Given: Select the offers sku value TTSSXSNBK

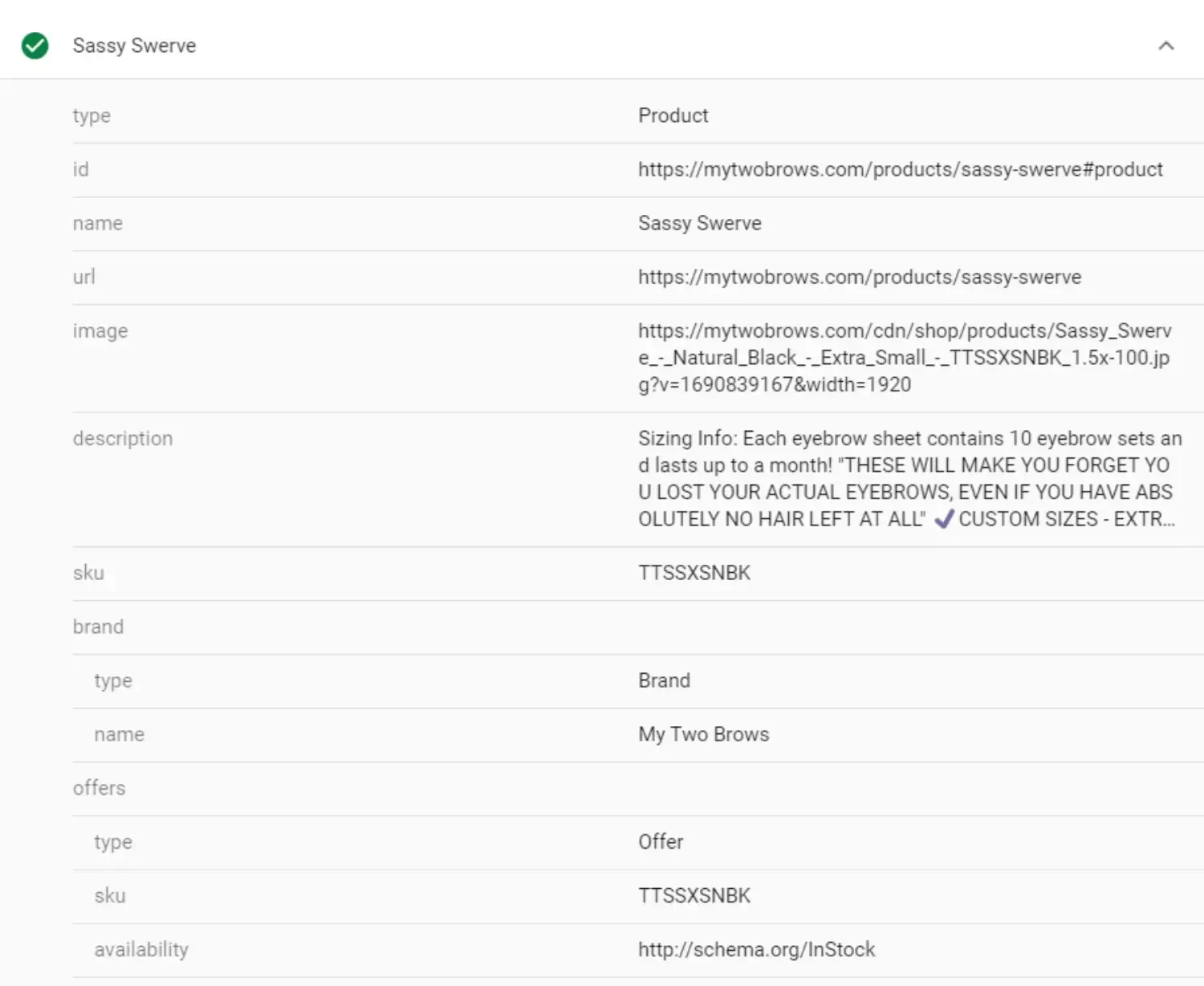Looking at the screenshot, I should pos(694,895).
